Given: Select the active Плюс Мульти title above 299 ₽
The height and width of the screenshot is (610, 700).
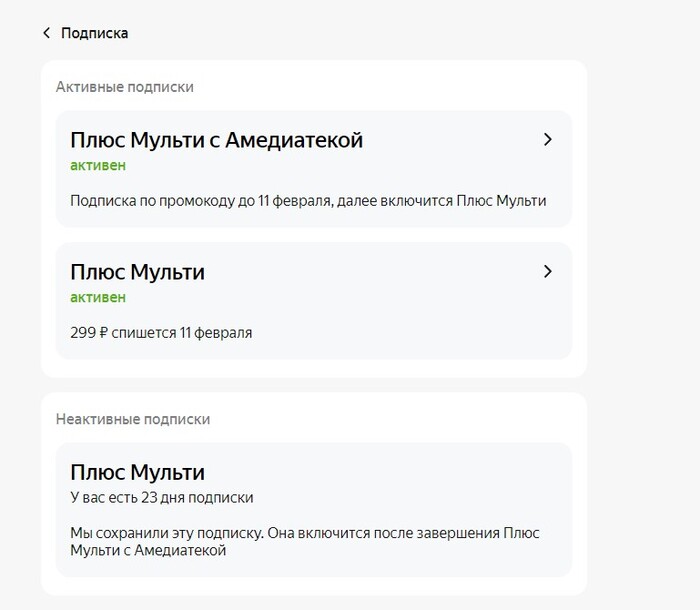Looking at the screenshot, I should coord(137,271).
